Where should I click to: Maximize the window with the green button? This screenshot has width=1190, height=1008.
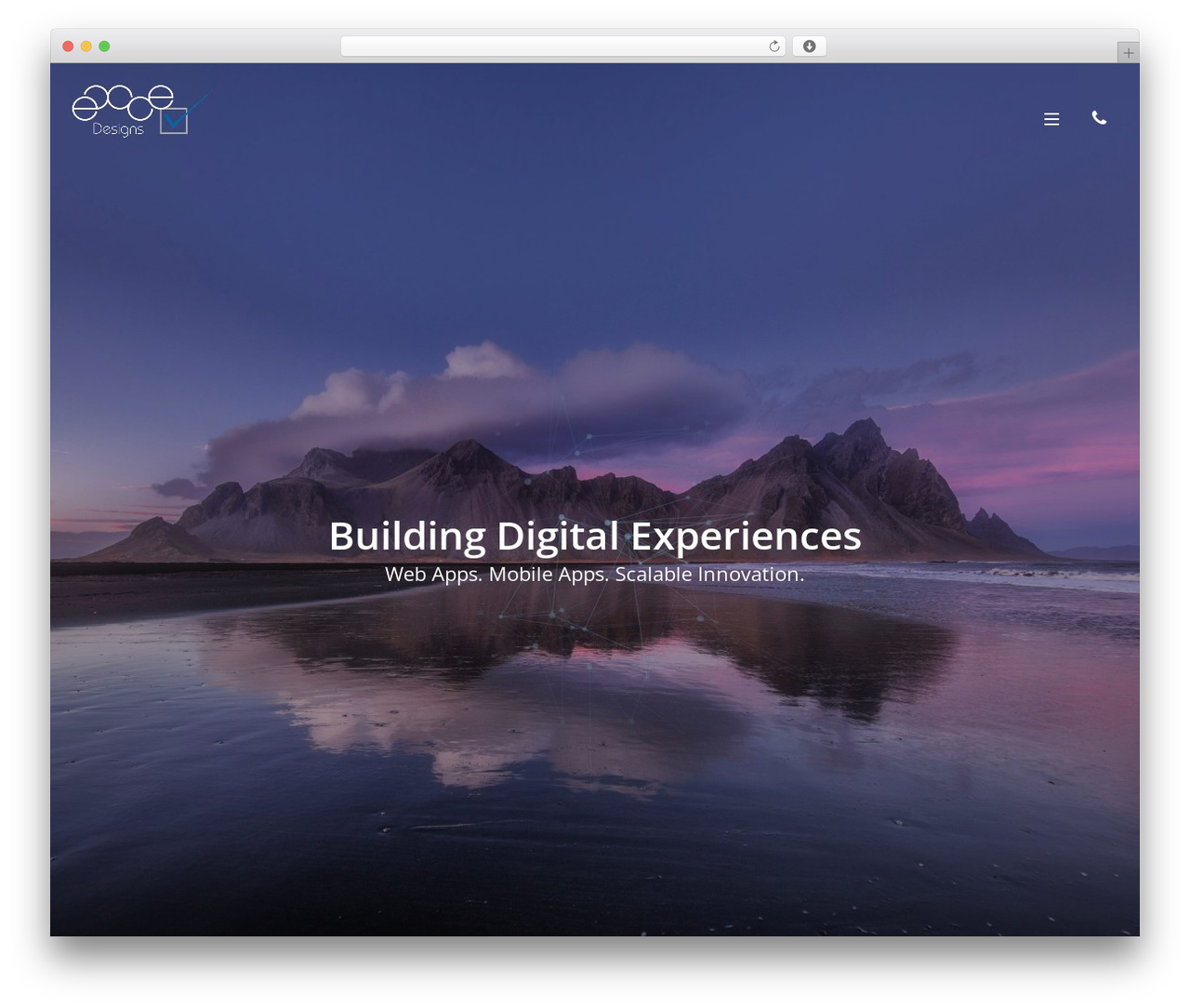pos(104,46)
